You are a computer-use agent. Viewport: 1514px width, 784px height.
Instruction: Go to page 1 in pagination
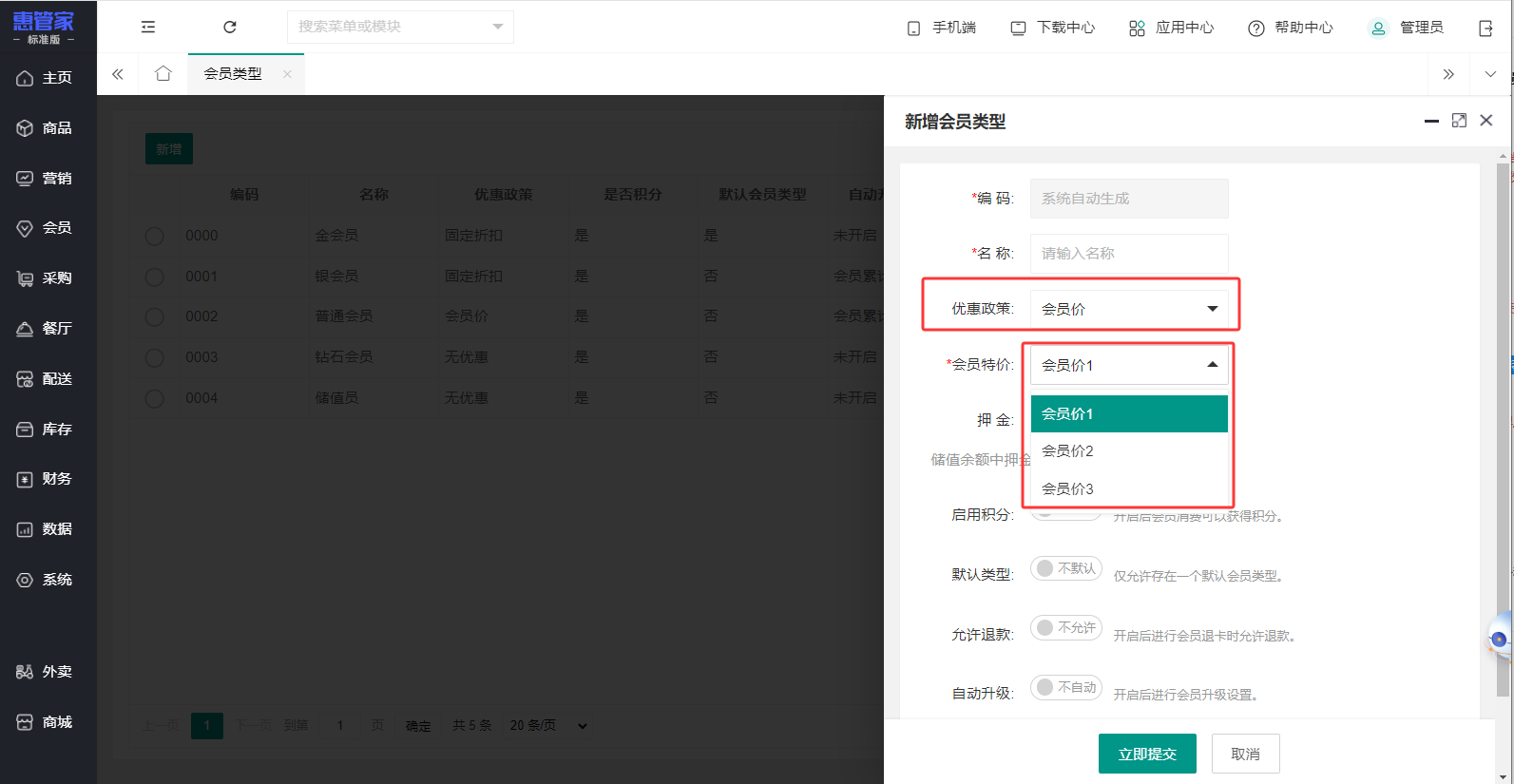click(206, 725)
